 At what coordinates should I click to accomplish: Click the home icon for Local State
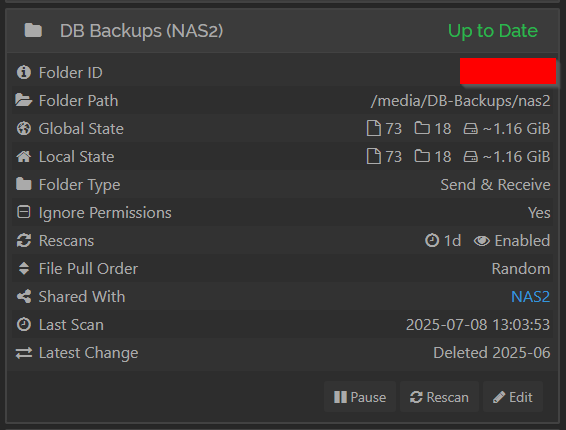[24, 156]
